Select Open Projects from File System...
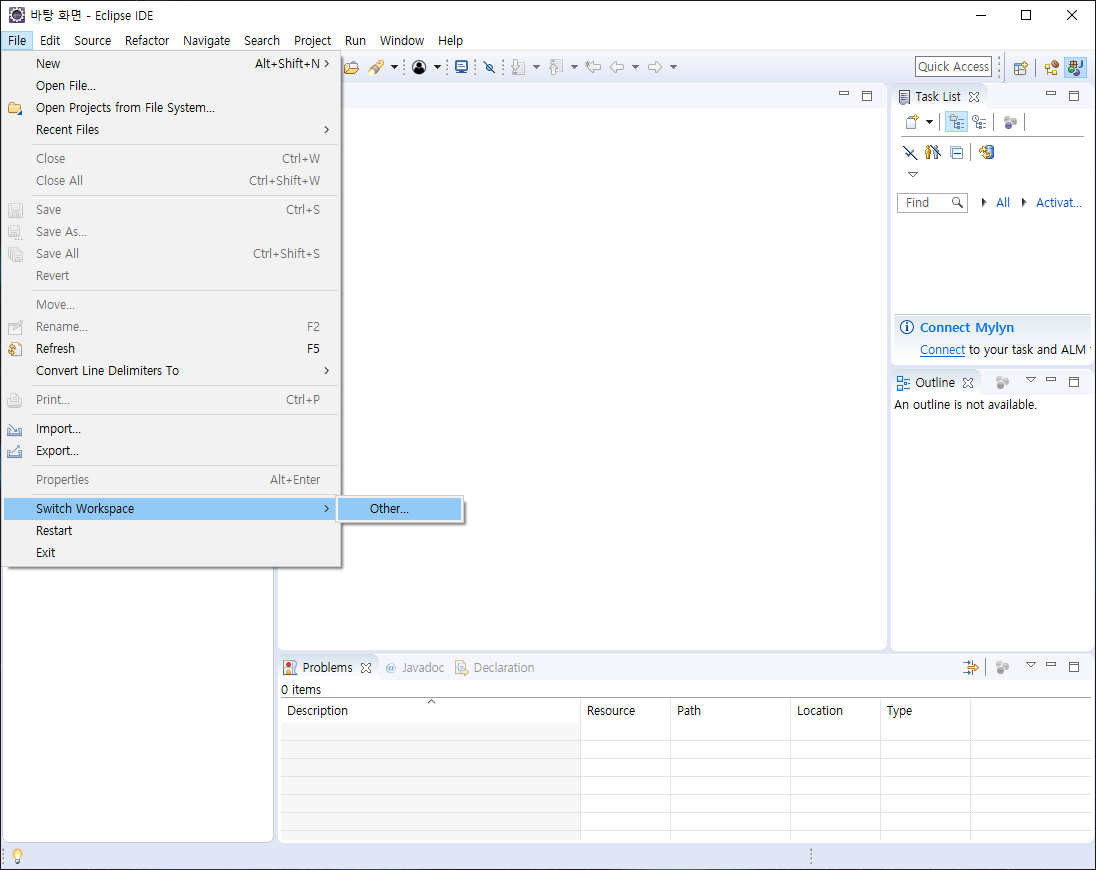Viewport: 1096px width, 870px height. (171, 108)
